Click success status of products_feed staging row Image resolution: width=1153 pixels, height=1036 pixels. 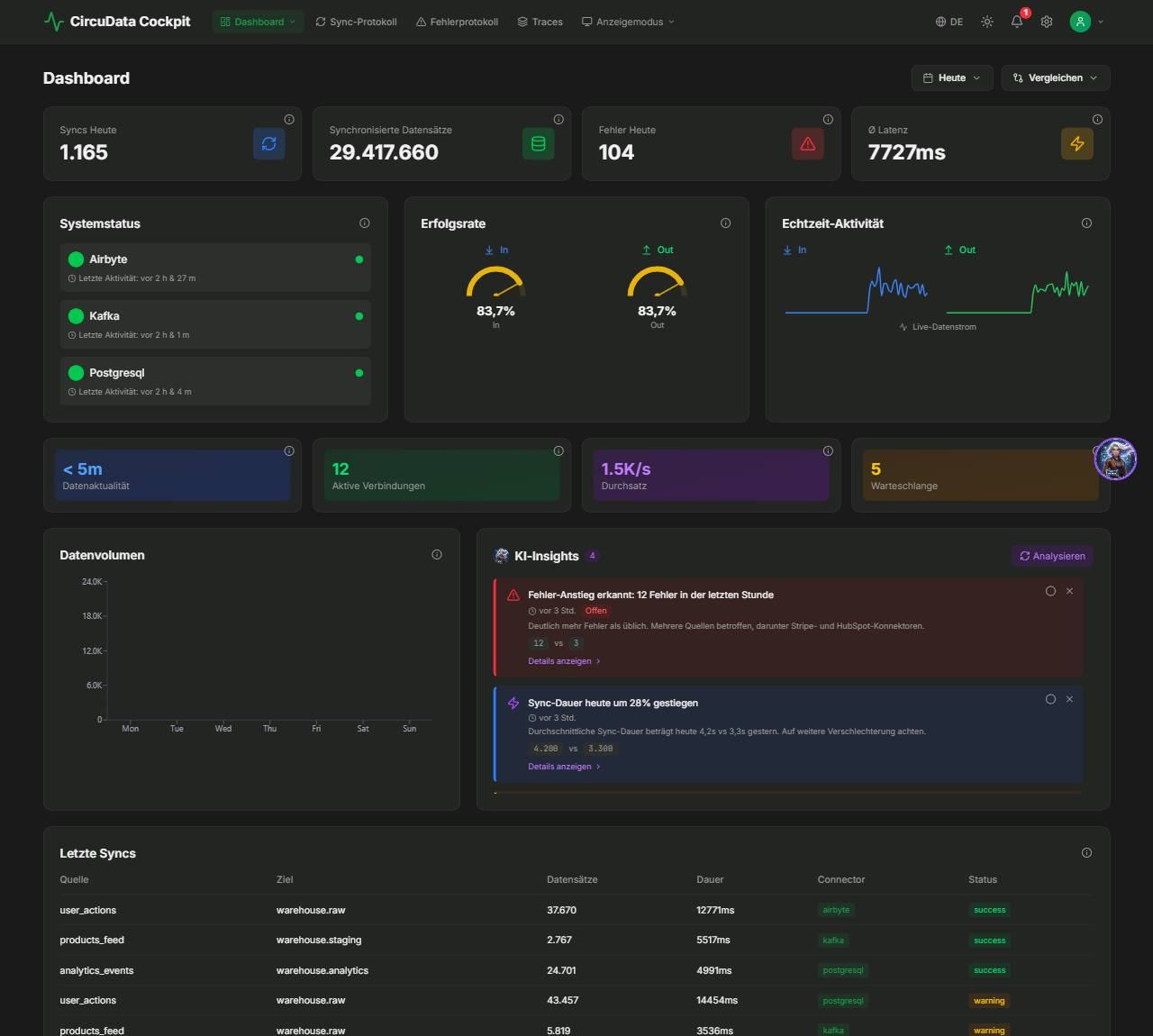989,941
